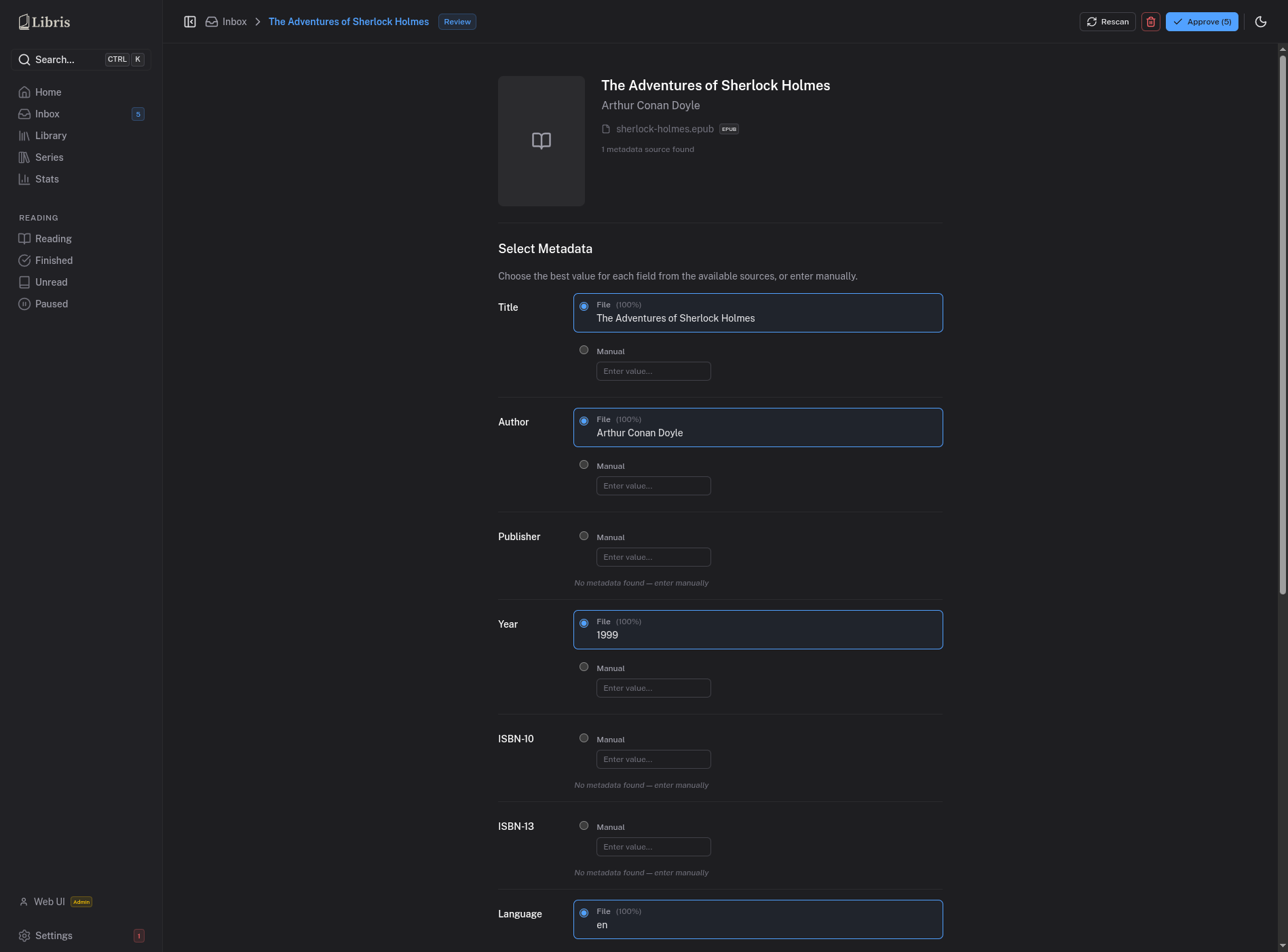Click the file icon beside sherlock-holmes.epub

click(606, 129)
